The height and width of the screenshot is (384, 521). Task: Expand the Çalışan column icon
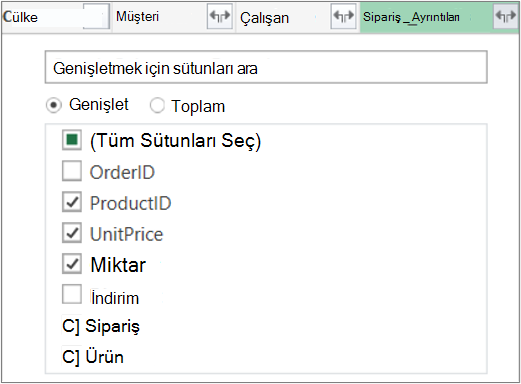343,16
